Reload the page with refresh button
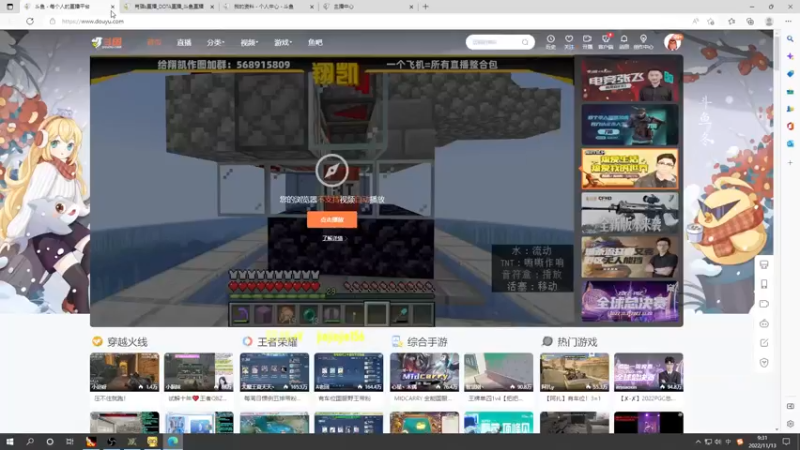Screen dimensions: 800x450 (x=30, y=21)
